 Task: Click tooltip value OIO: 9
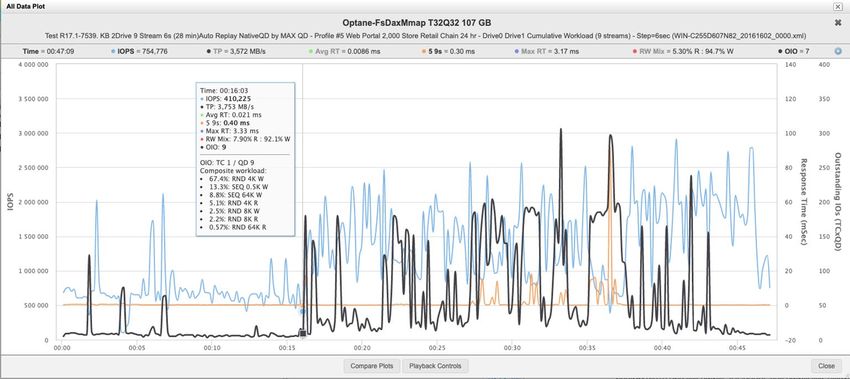(214, 147)
